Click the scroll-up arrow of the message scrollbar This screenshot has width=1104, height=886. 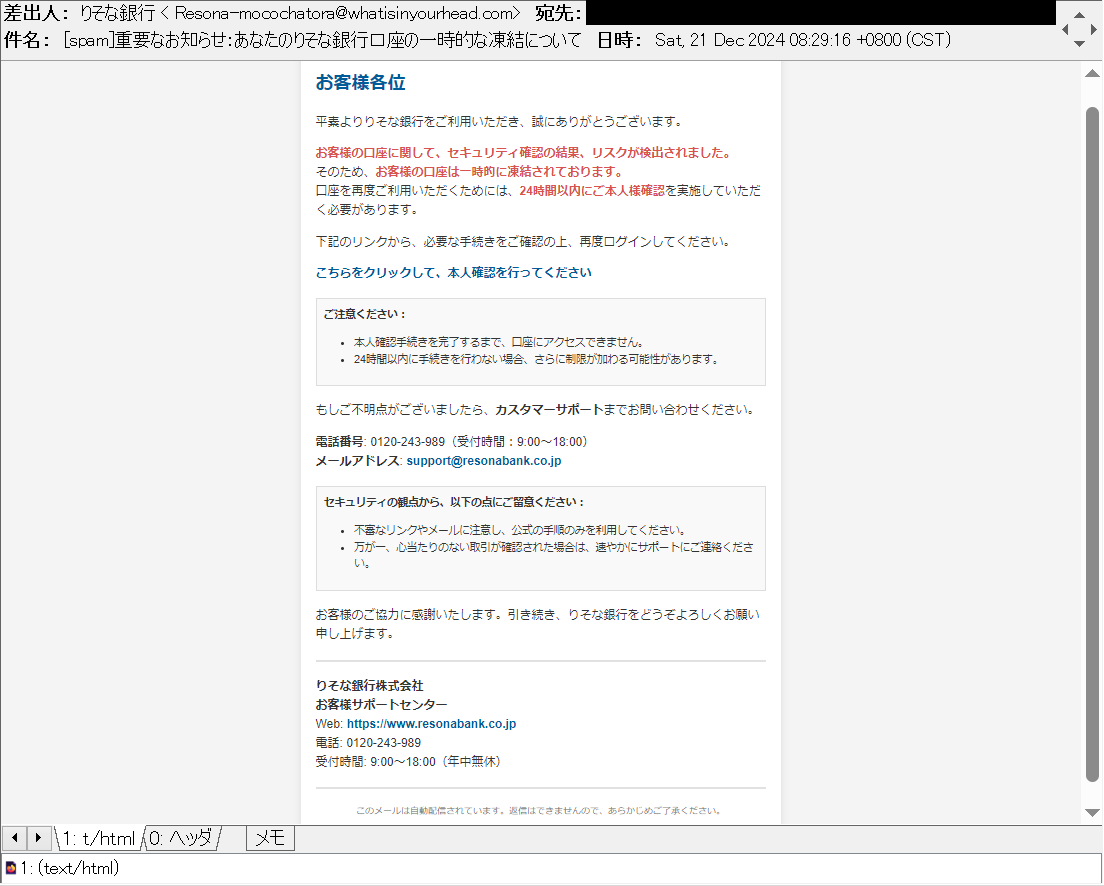tap(1092, 73)
